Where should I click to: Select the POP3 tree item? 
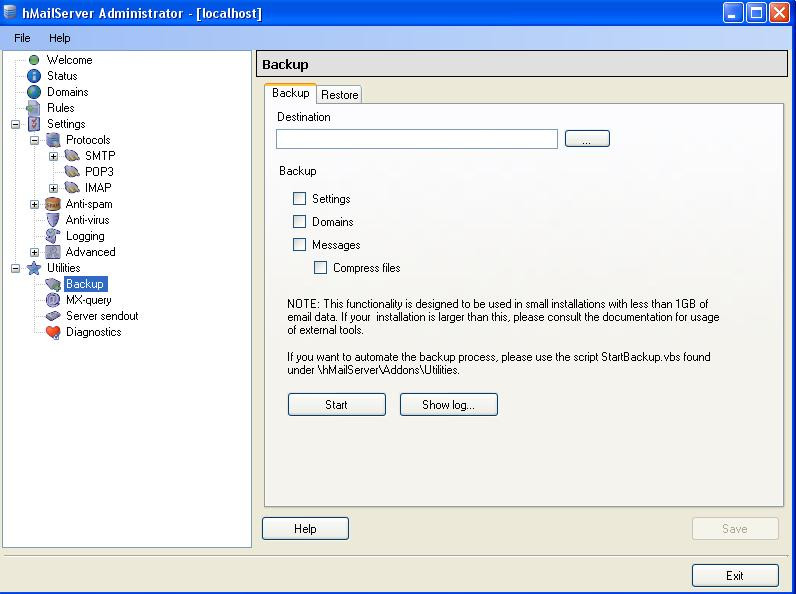(x=99, y=172)
